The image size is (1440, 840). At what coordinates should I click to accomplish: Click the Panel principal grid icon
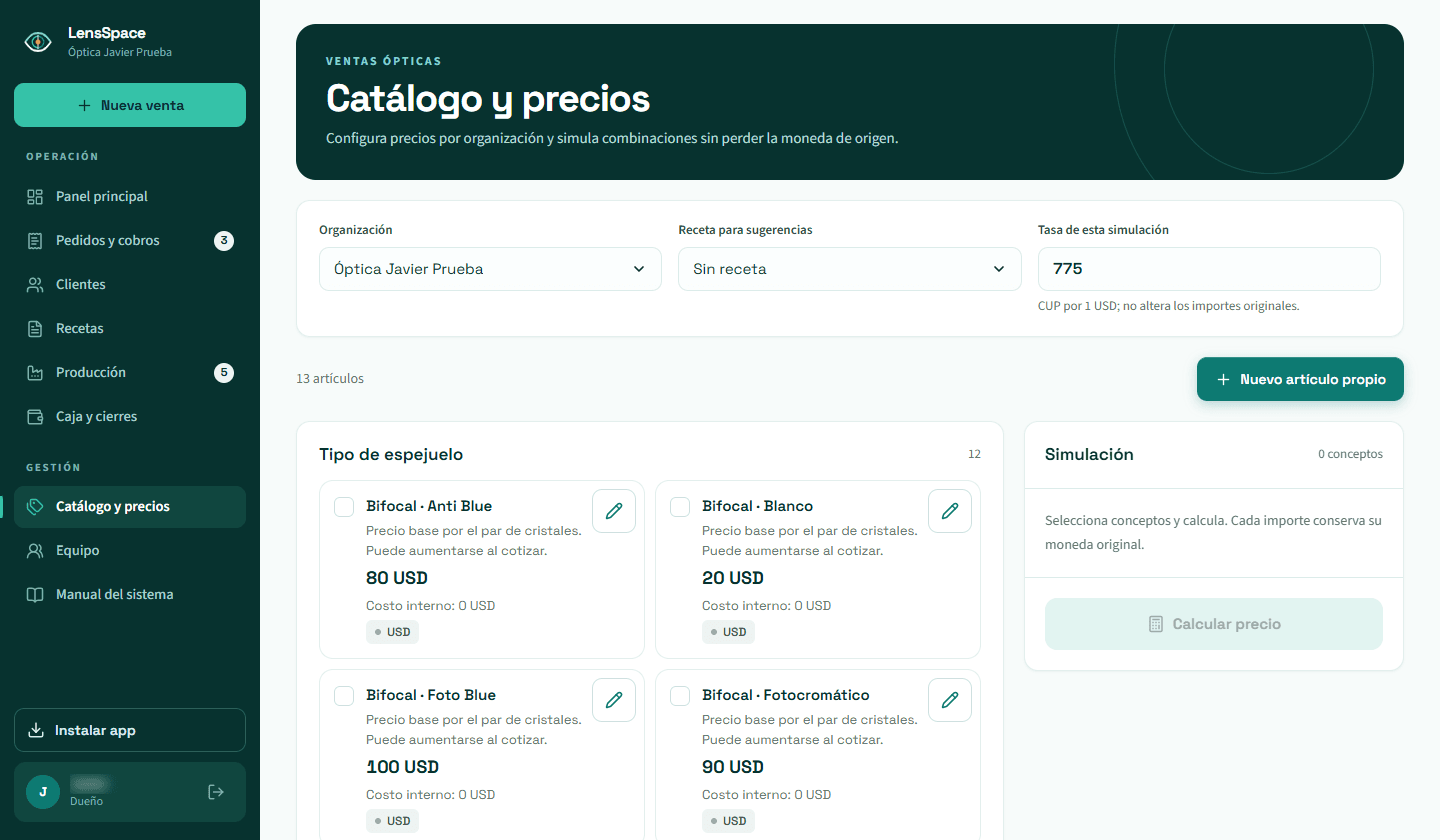pyautogui.click(x=35, y=197)
